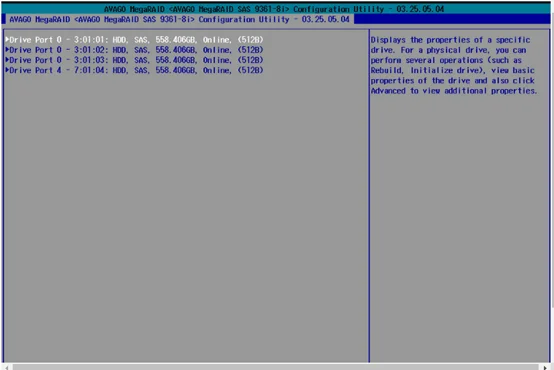This screenshot has width=554, height=370.
Task: Expand arrow beside drive 3:01:01
Action: 7,40
